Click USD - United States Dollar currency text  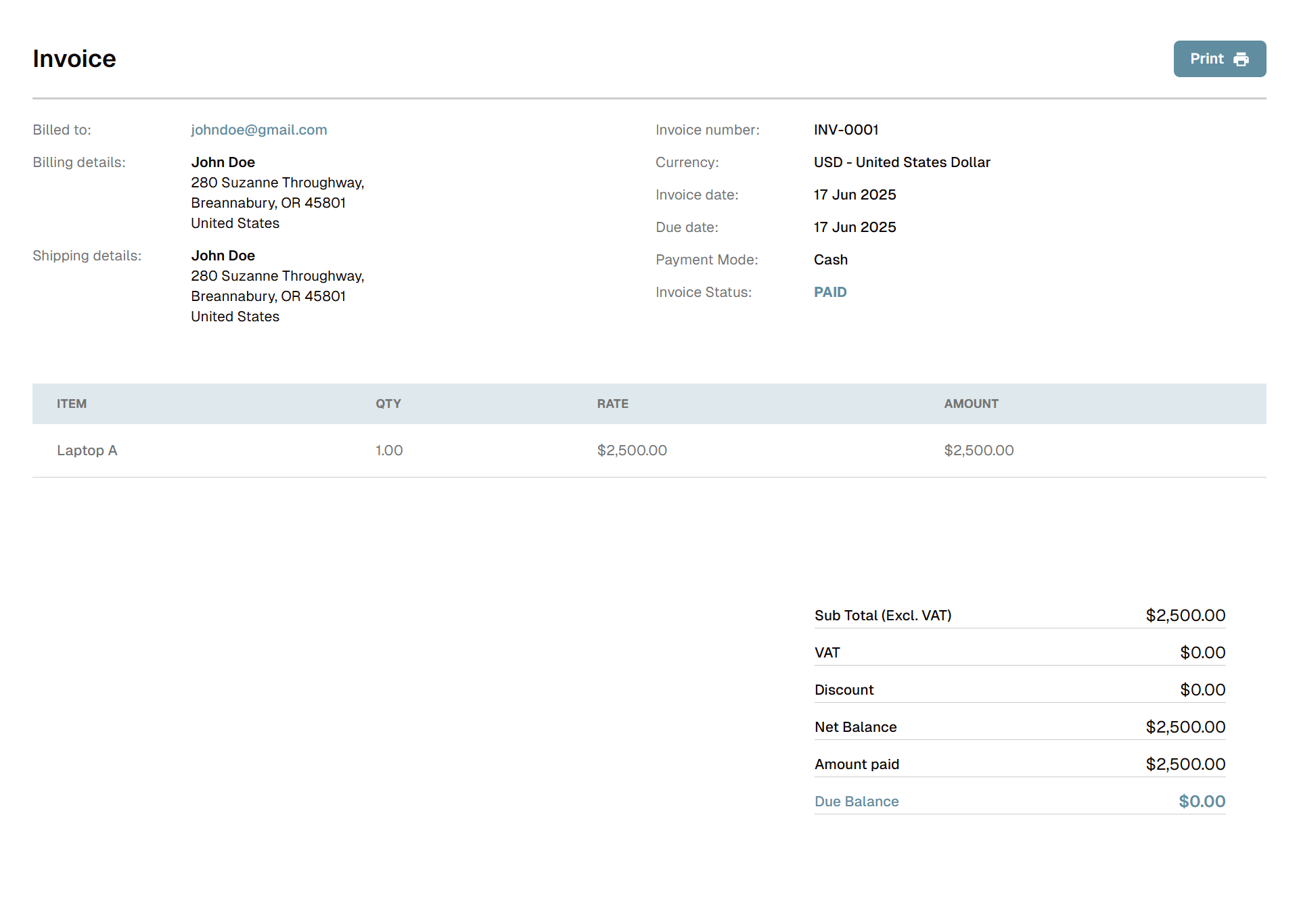pos(902,162)
